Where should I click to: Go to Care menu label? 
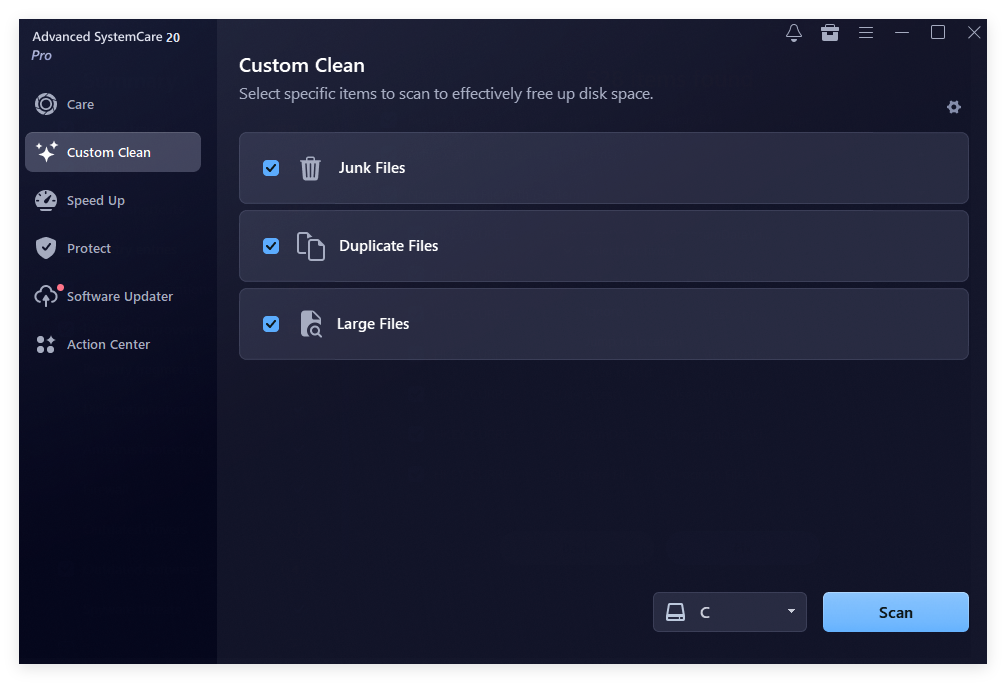pyautogui.click(x=80, y=105)
